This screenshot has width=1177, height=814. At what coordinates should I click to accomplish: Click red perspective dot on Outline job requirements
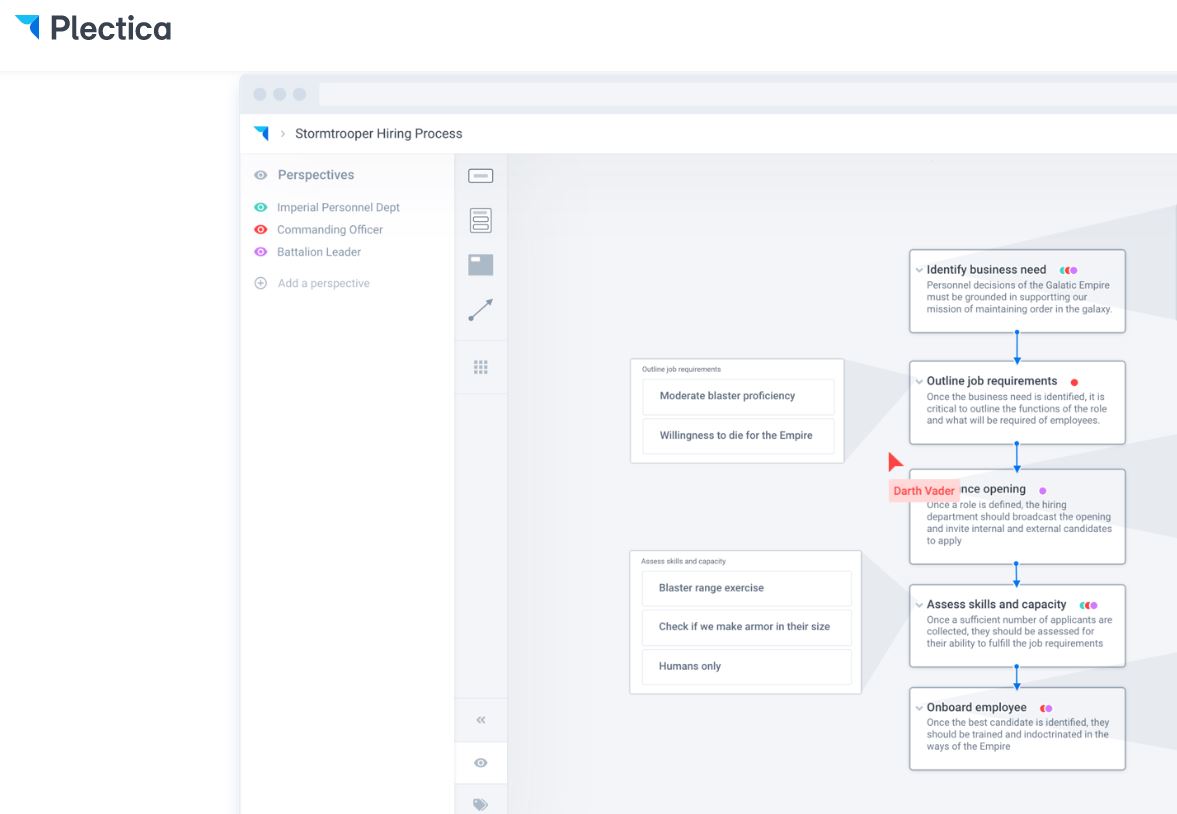pos(1075,382)
